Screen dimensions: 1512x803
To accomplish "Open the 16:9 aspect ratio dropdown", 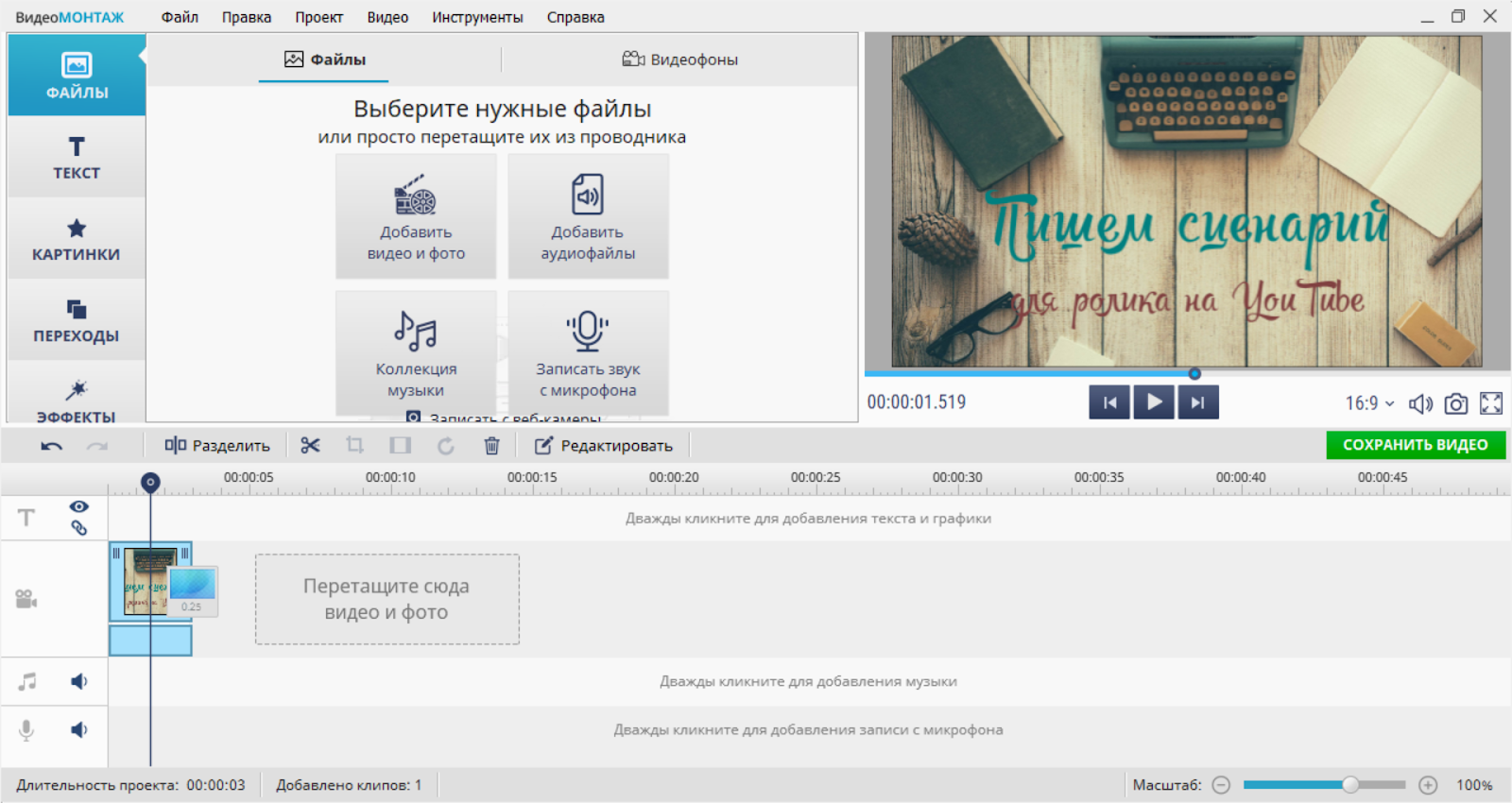I will point(1369,403).
